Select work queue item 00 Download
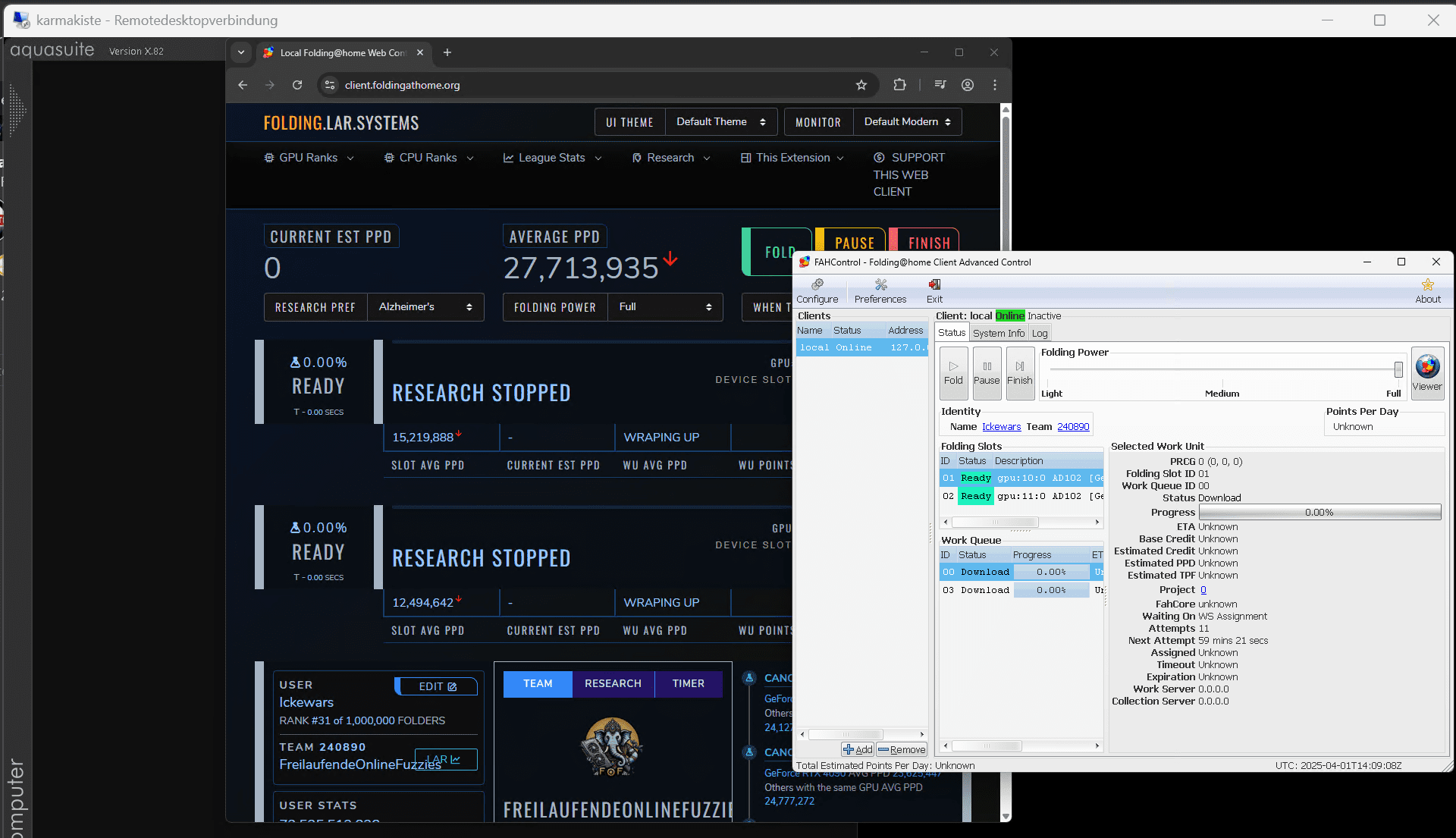This screenshot has width=1456, height=838. [x=1021, y=572]
